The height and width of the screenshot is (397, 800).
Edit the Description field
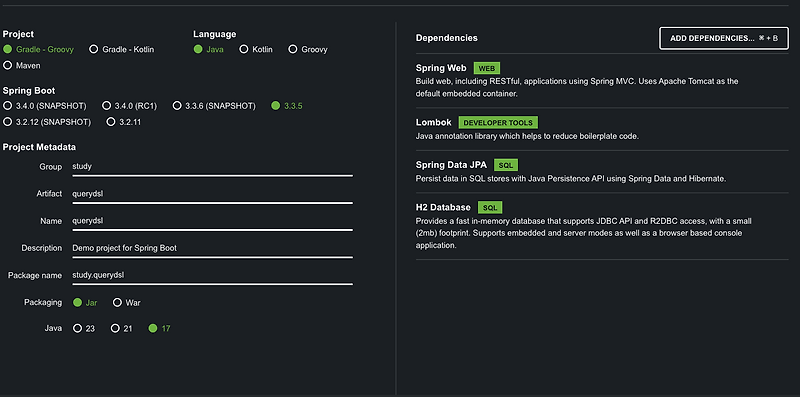point(212,248)
